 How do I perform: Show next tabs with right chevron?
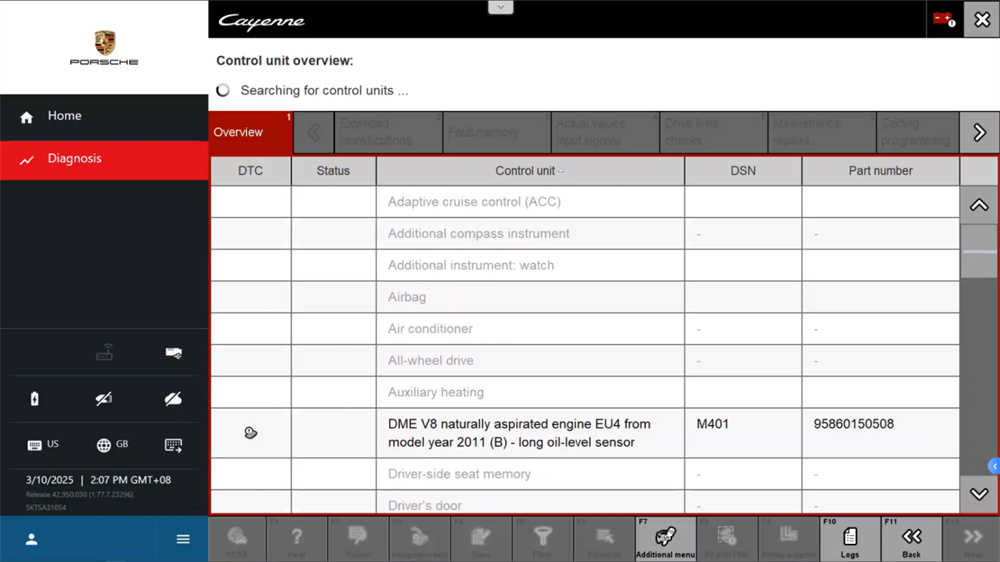(979, 132)
